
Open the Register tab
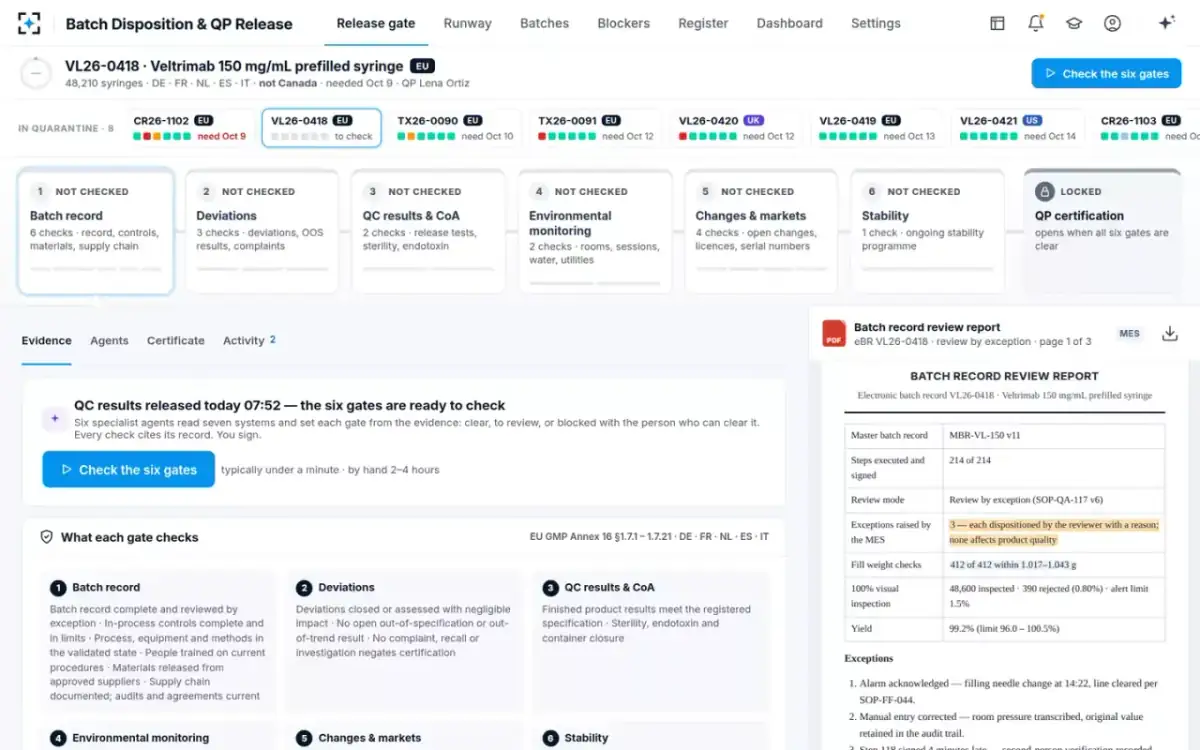point(703,23)
